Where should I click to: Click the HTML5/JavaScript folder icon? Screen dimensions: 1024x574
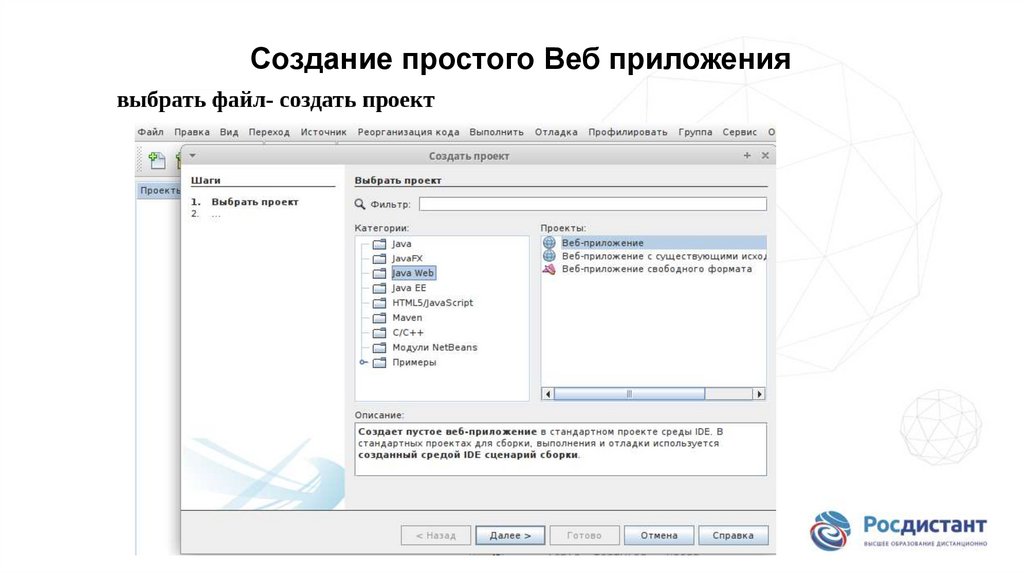tap(379, 303)
